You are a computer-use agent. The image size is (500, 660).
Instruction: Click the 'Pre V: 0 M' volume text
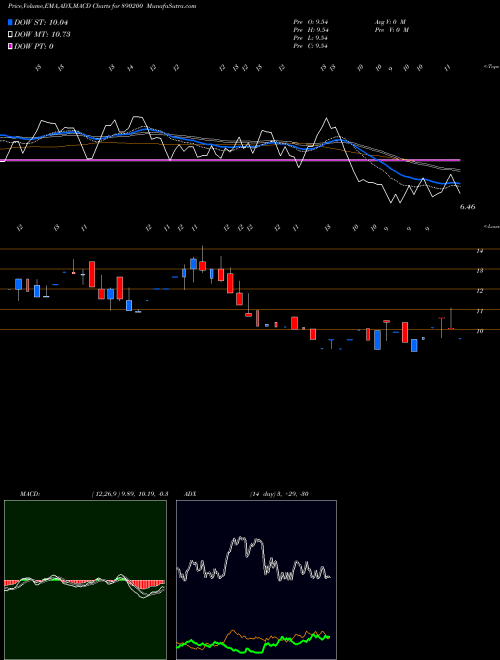click(x=391, y=30)
